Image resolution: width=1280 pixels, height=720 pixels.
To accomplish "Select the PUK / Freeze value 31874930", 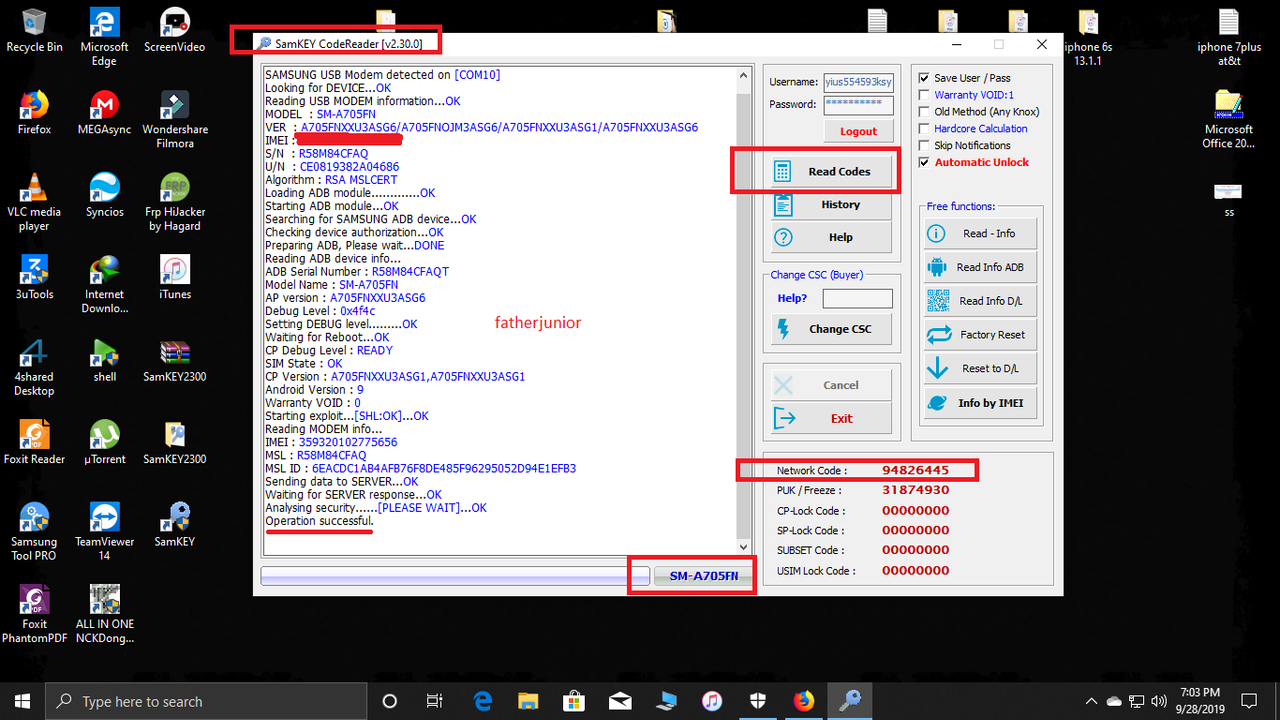I will click(915, 490).
